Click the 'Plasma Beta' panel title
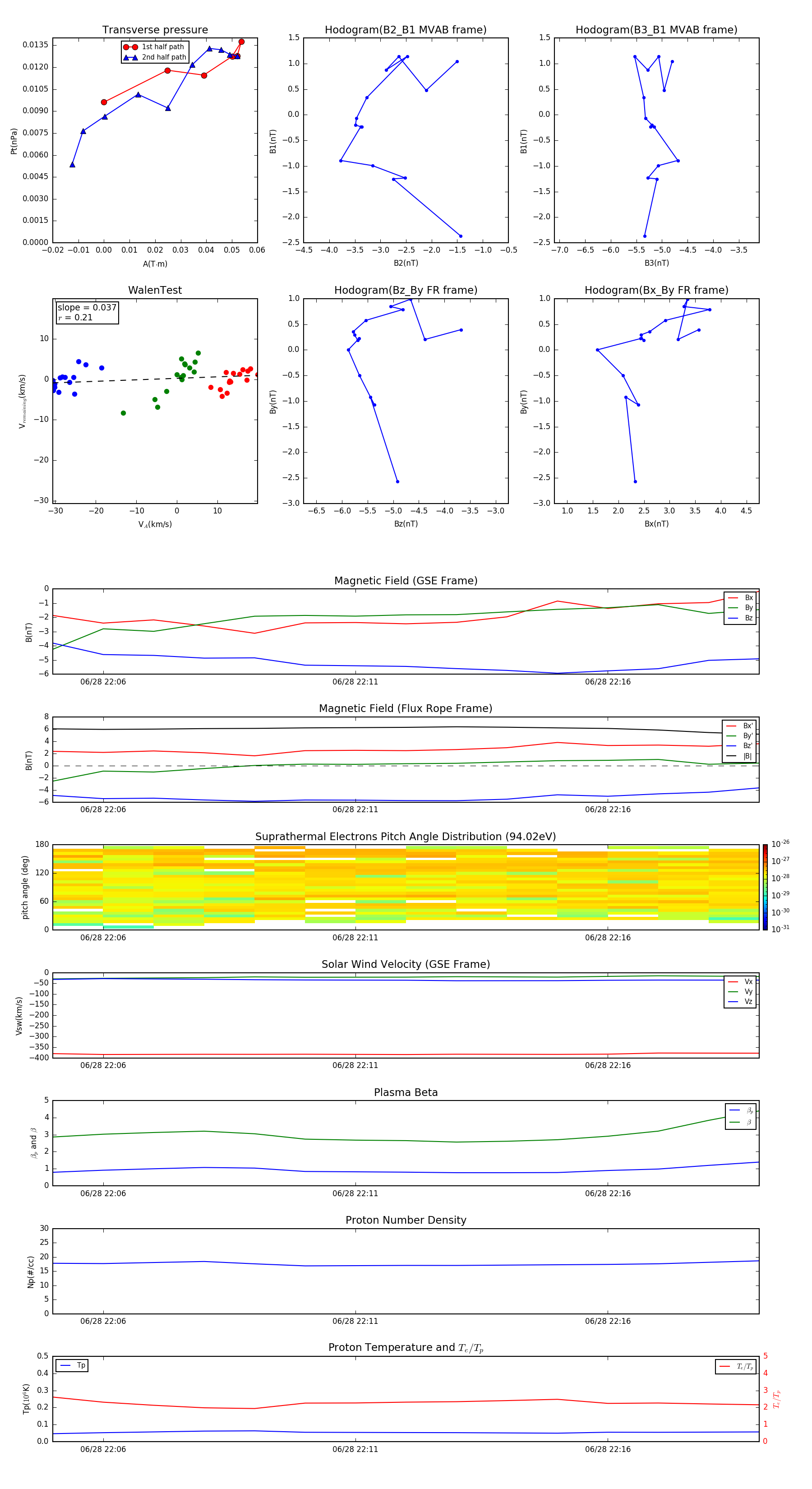 406,1092
